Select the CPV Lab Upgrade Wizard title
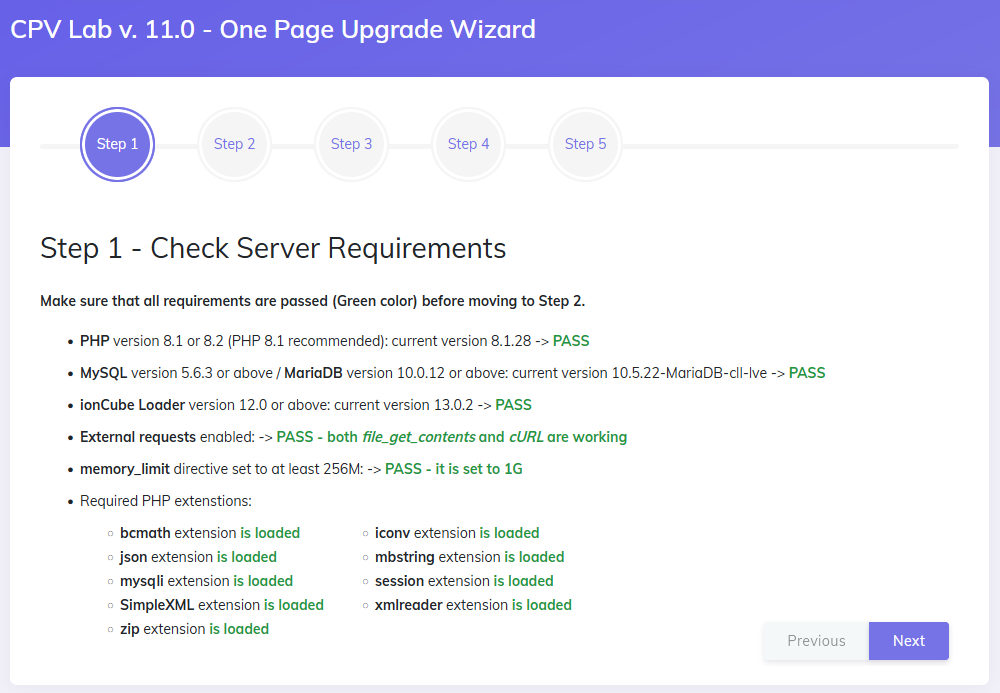Screen dimensions: 1000x693 coord(273,29)
